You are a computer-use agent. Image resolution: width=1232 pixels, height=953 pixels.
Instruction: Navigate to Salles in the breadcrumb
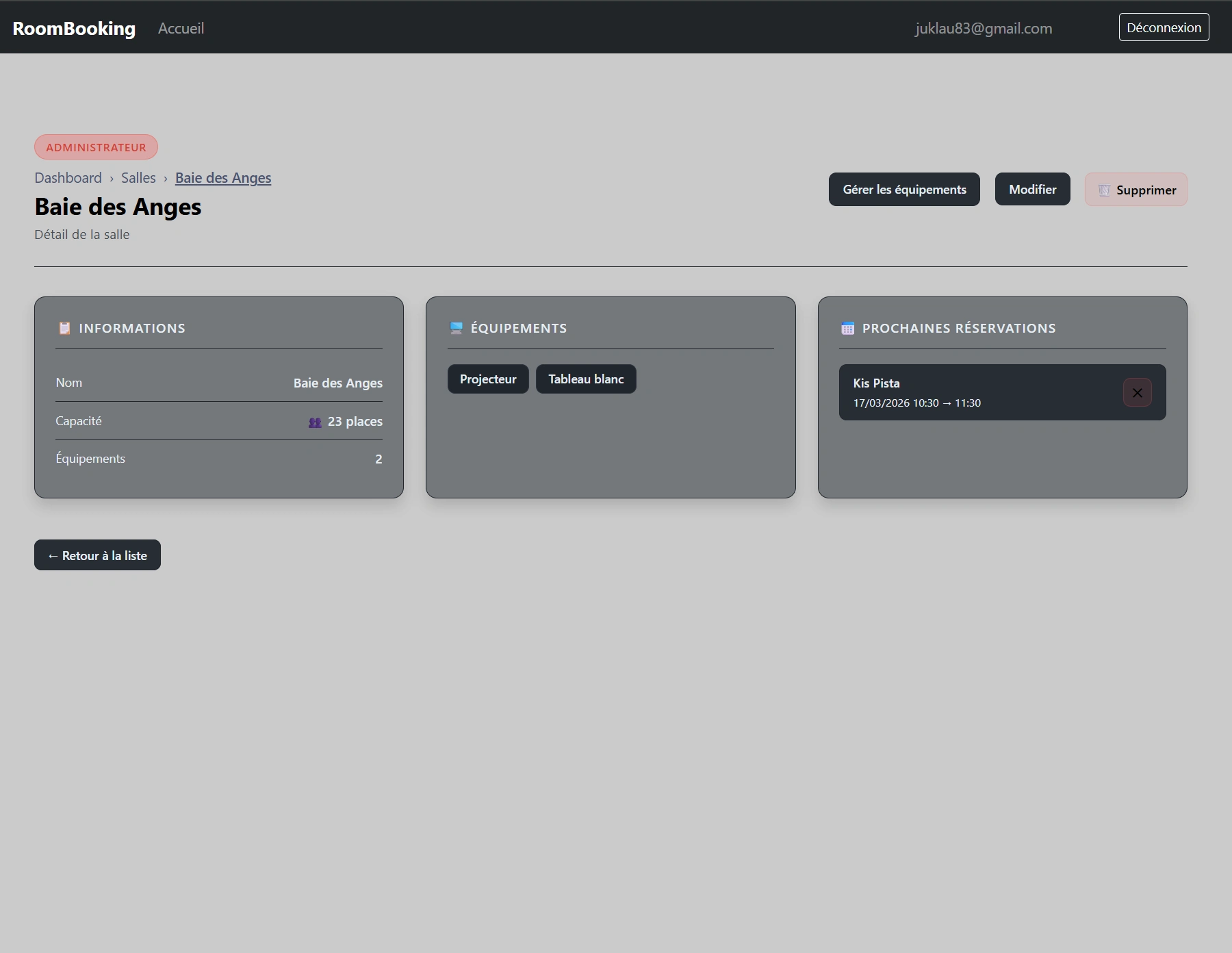pos(138,178)
